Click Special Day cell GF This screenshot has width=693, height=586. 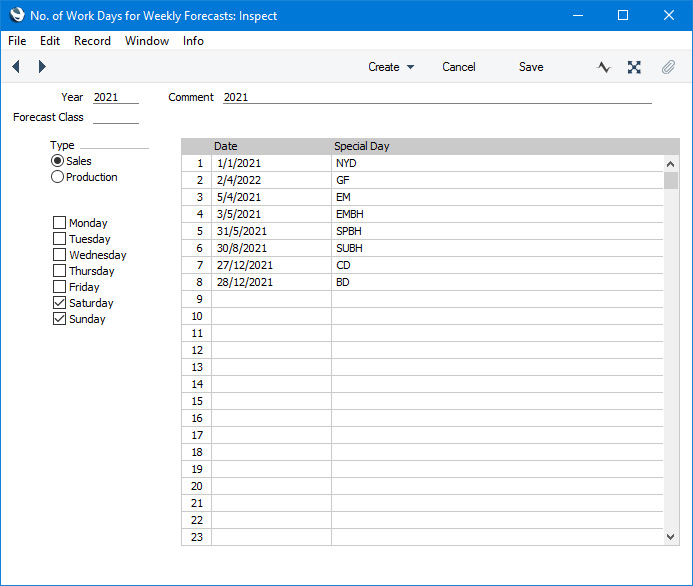(497, 180)
